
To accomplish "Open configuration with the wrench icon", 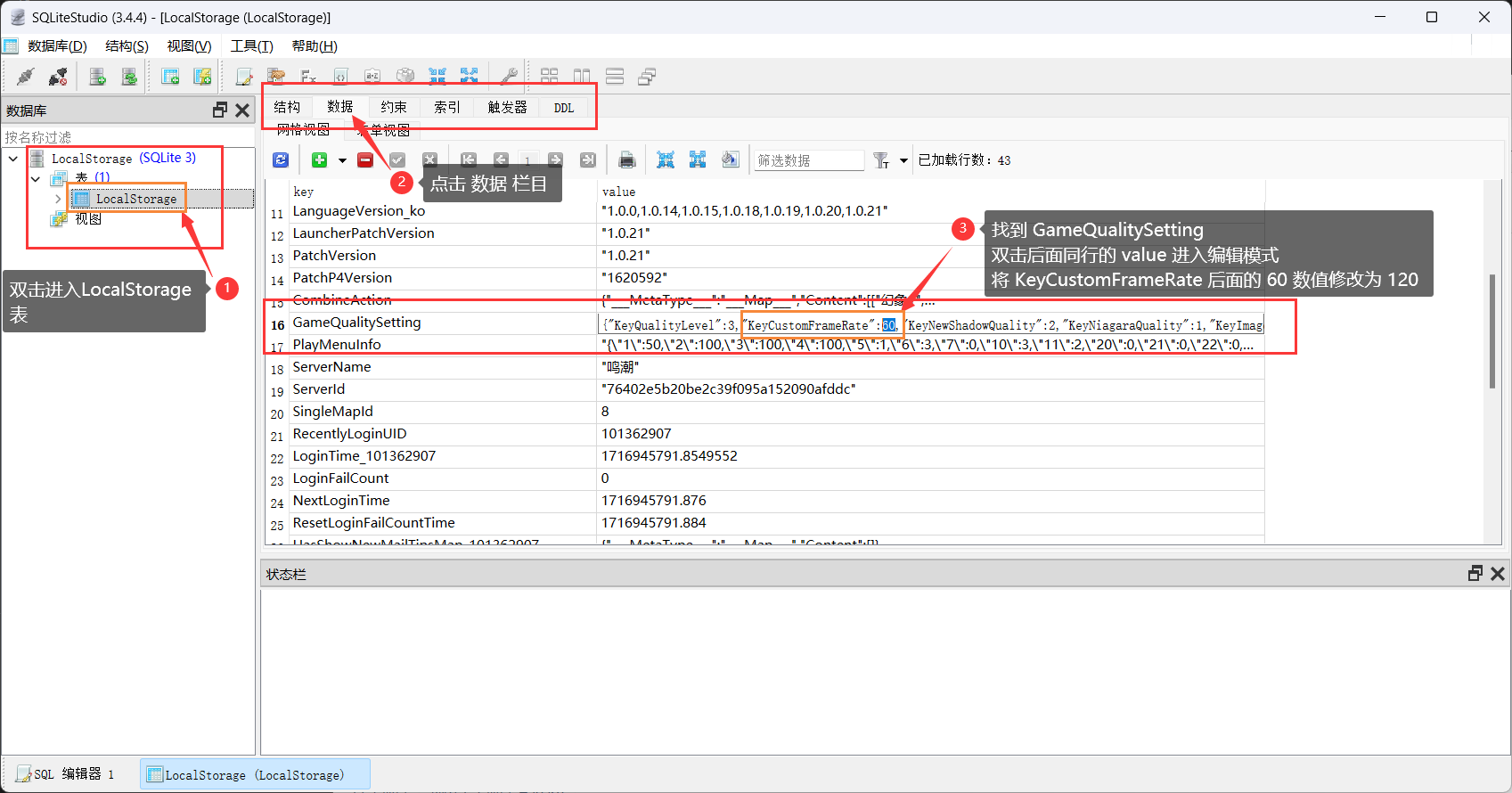I will 509,77.
